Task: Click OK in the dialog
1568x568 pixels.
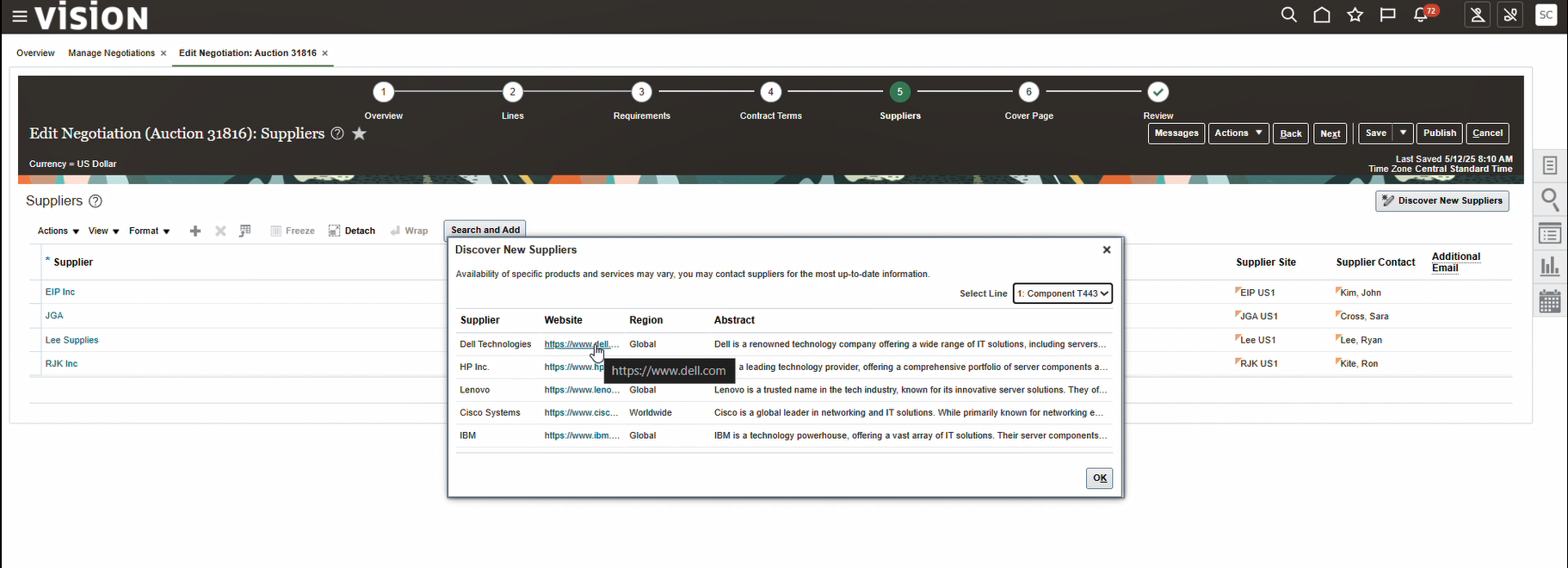Action: coord(1100,478)
